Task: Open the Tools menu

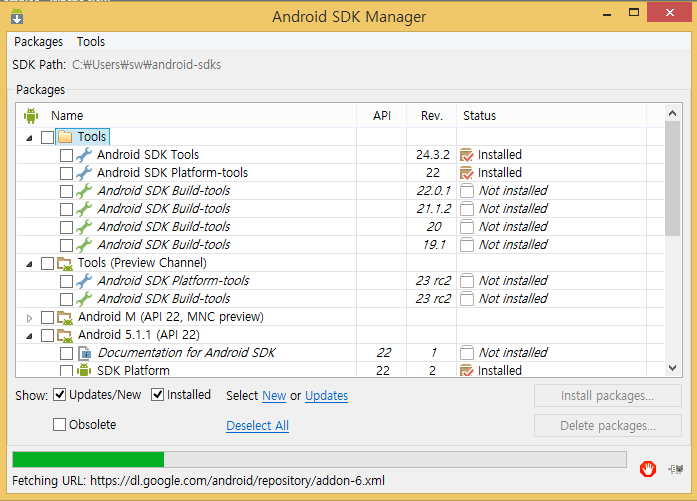Action: (91, 41)
